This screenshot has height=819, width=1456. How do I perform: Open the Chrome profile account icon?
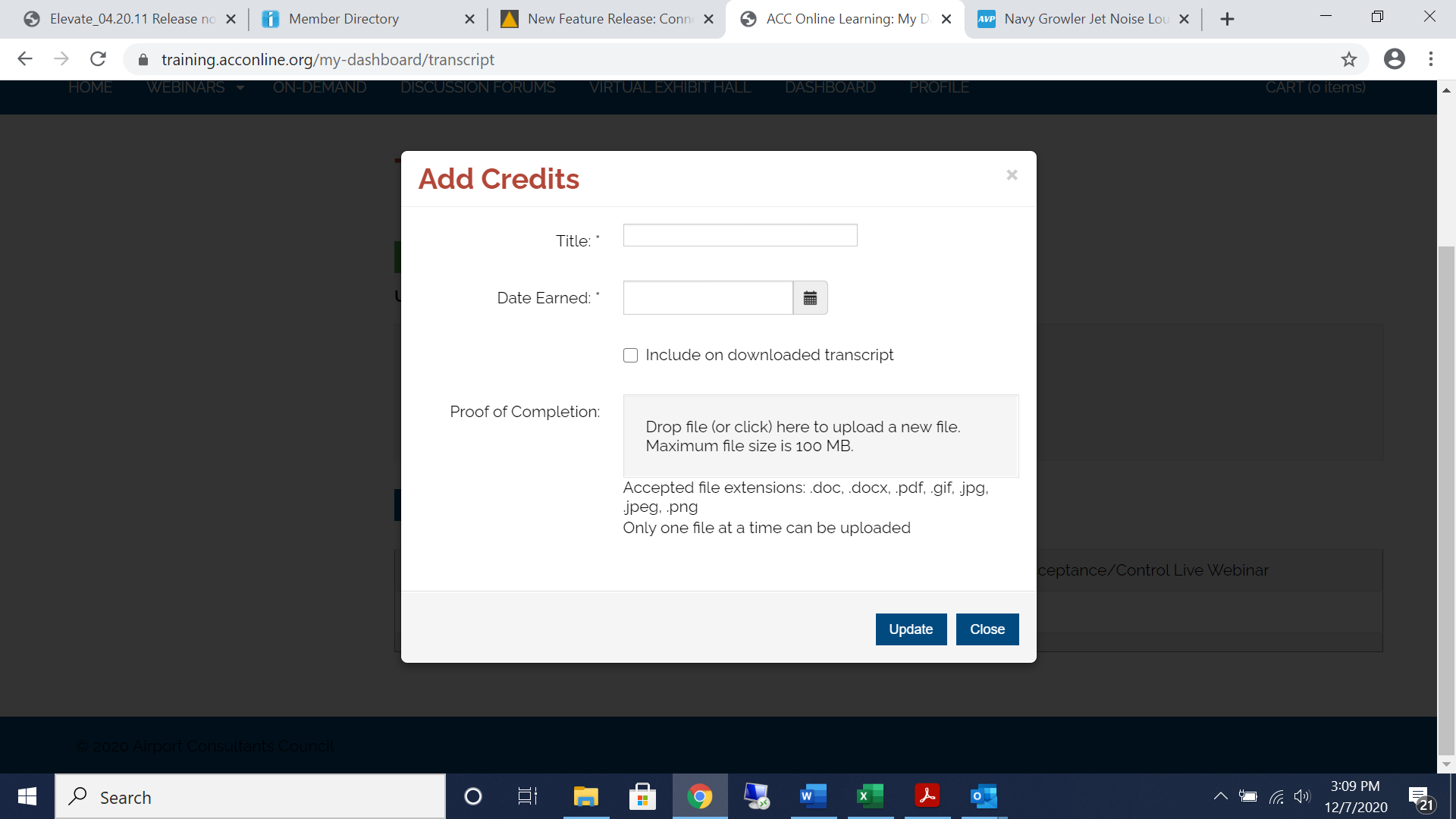click(1394, 59)
